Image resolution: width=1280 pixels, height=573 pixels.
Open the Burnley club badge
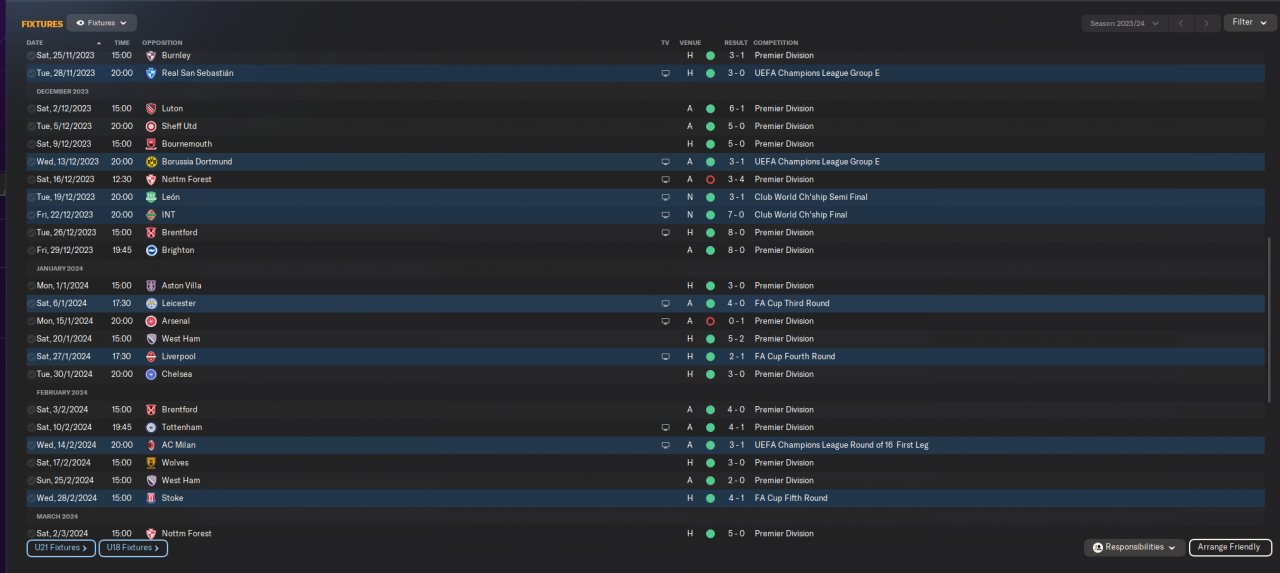point(151,56)
